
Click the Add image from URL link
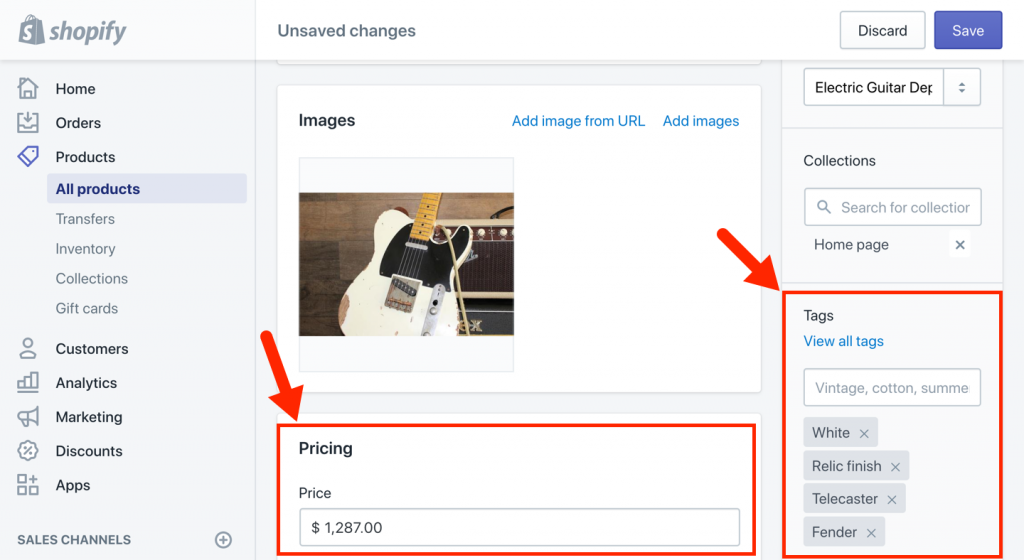578,121
